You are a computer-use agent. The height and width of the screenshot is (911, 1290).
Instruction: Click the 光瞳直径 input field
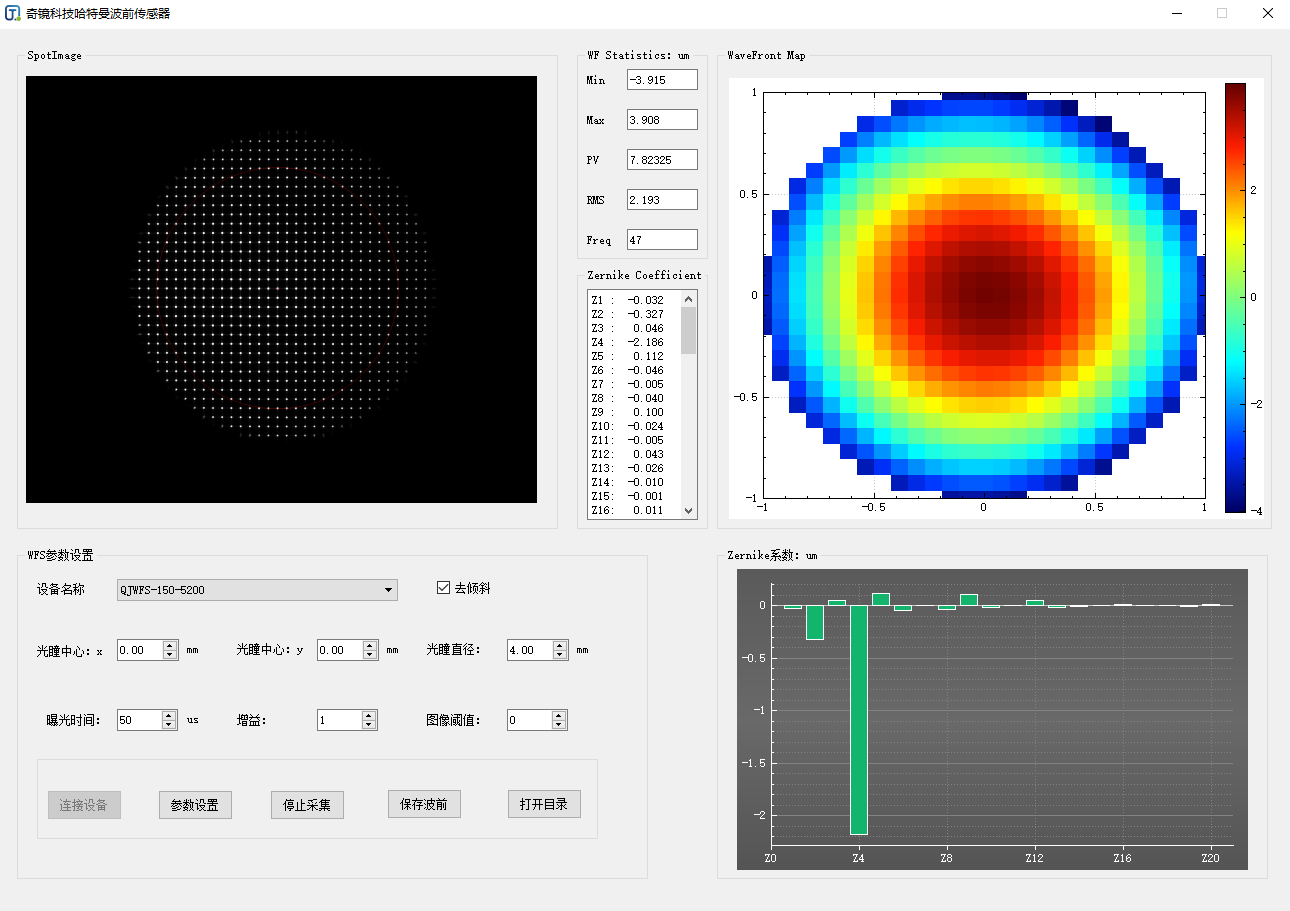tap(530, 650)
